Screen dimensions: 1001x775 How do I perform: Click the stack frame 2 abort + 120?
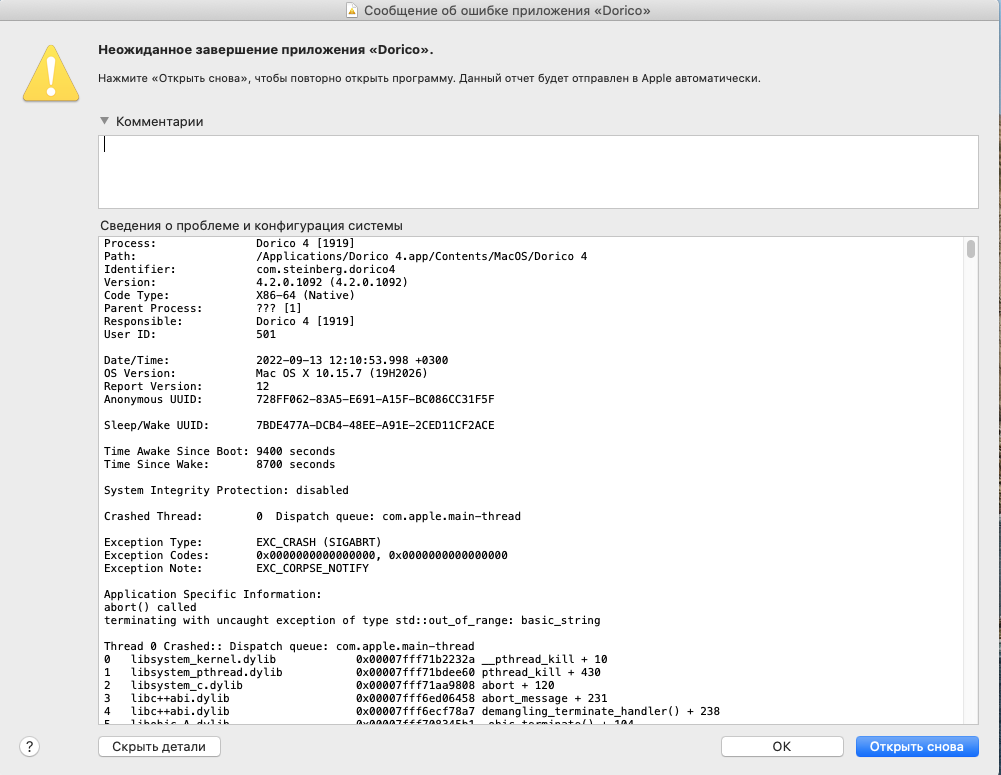[329, 685]
